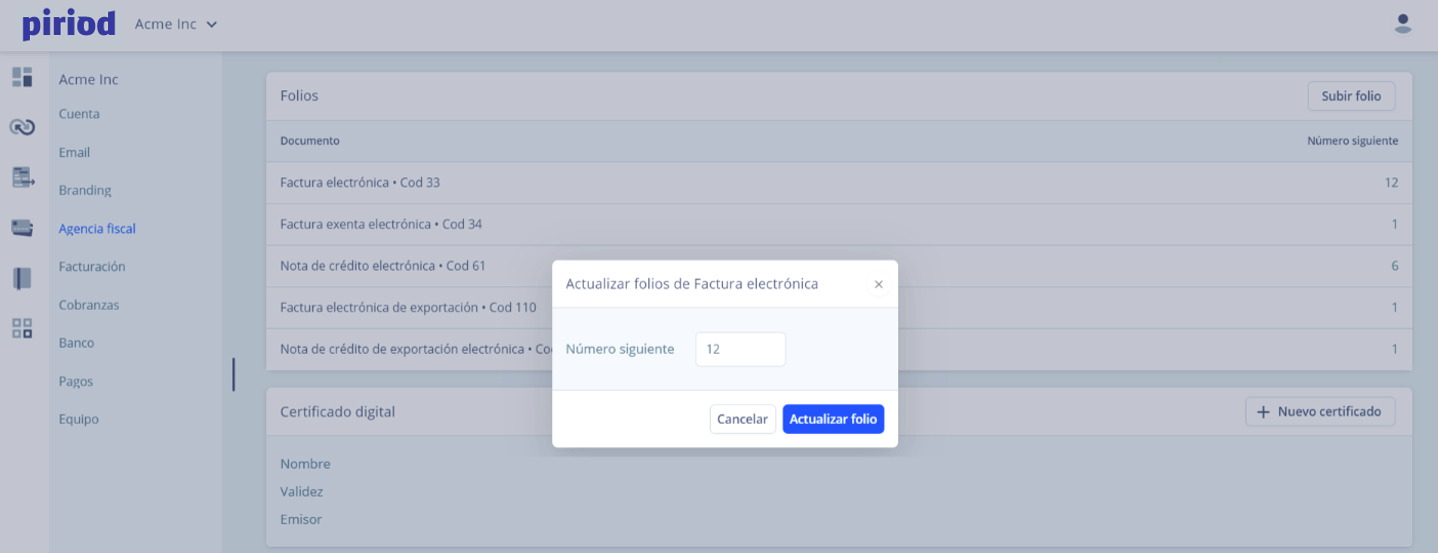Open the Cuenta settings section
The height and width of the screenshot is (553, 1438).
click(79, 114)
